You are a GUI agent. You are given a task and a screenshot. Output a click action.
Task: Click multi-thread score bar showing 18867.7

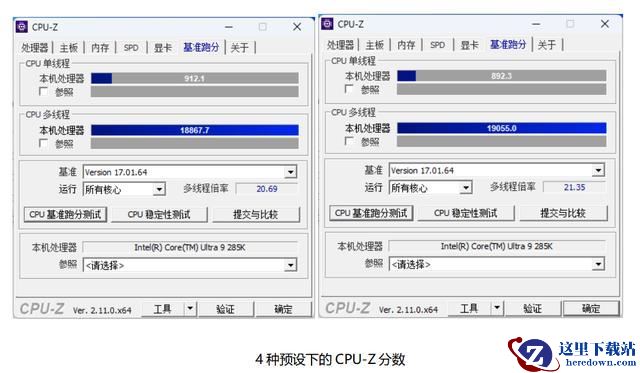pyautogui.click(x=195, y=130)
